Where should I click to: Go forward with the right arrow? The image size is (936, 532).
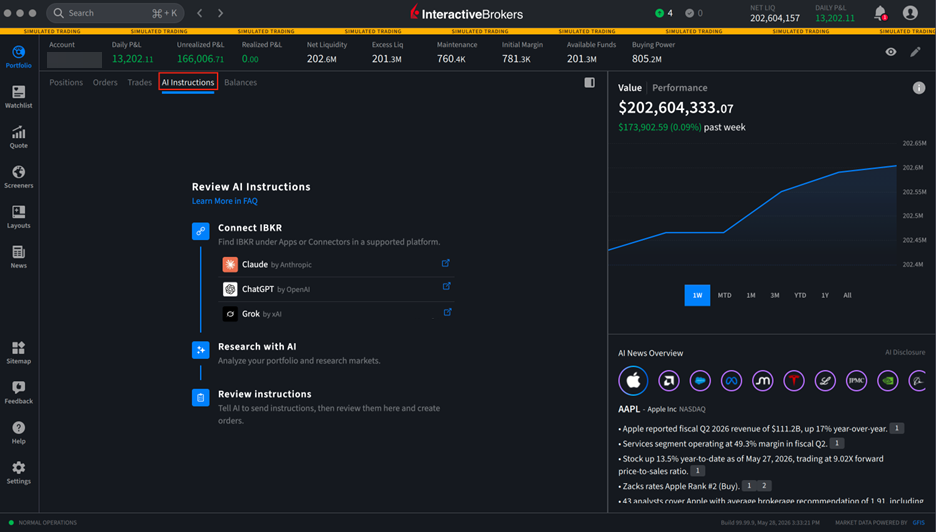click(x=220, y=13)
